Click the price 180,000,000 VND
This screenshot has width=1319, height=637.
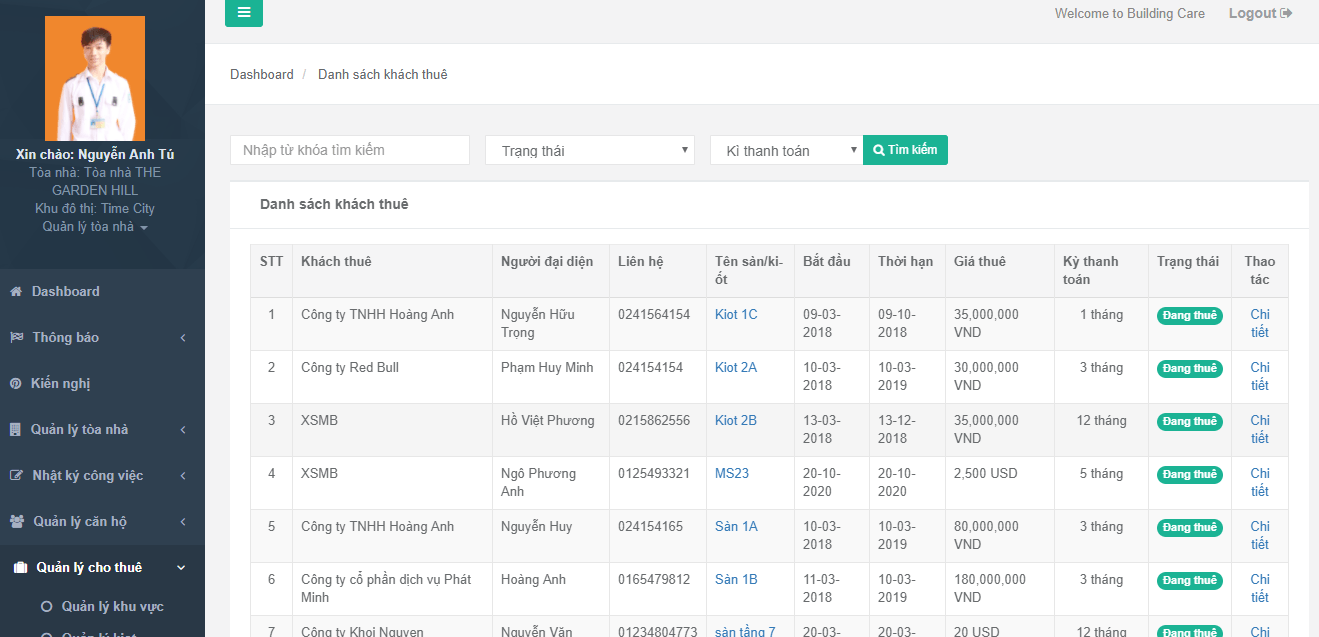tap(990, 588)
